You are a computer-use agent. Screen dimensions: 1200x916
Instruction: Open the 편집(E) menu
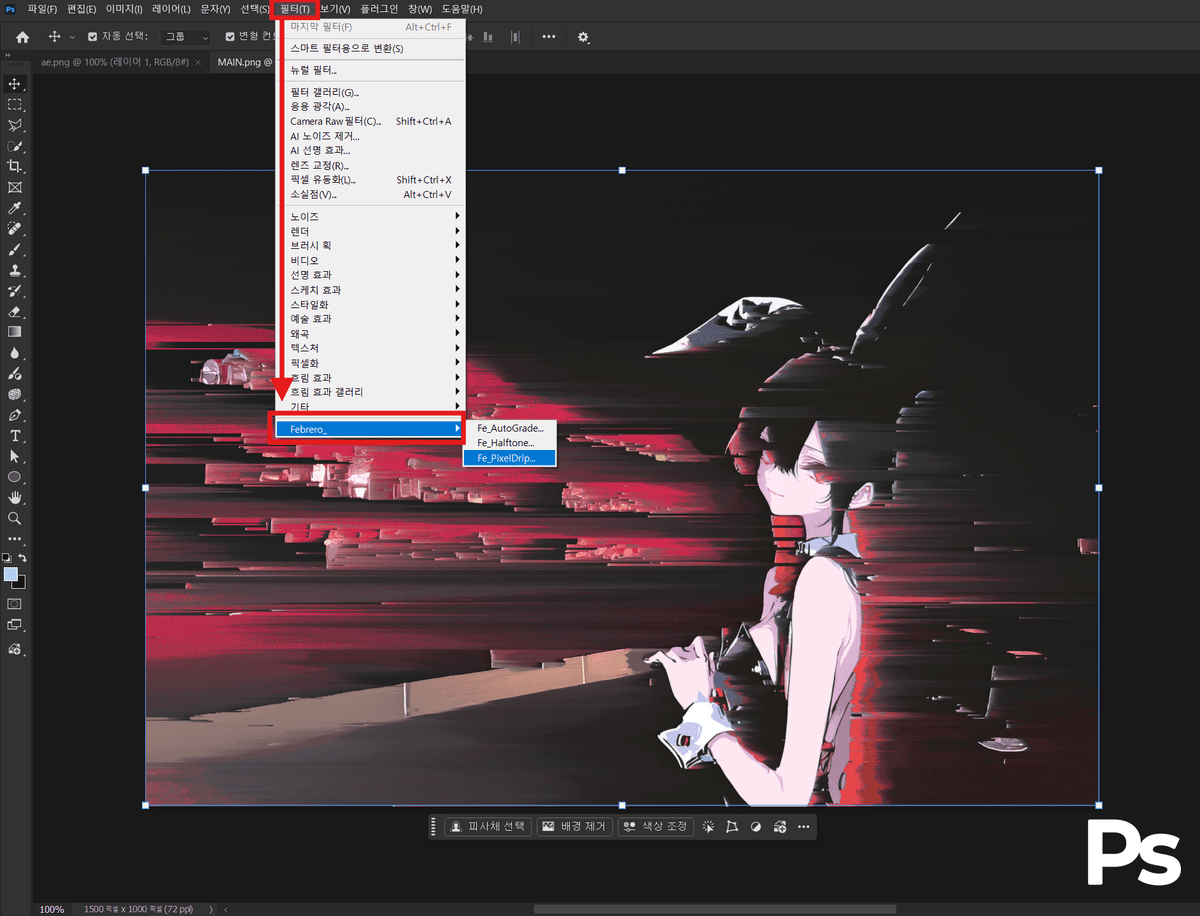coord(82,9)
